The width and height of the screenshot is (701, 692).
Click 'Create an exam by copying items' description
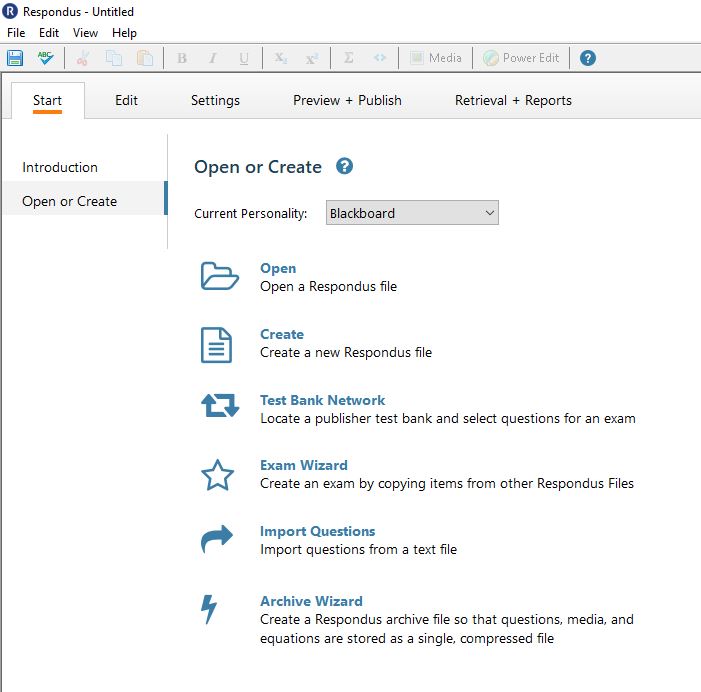point(447,483)
